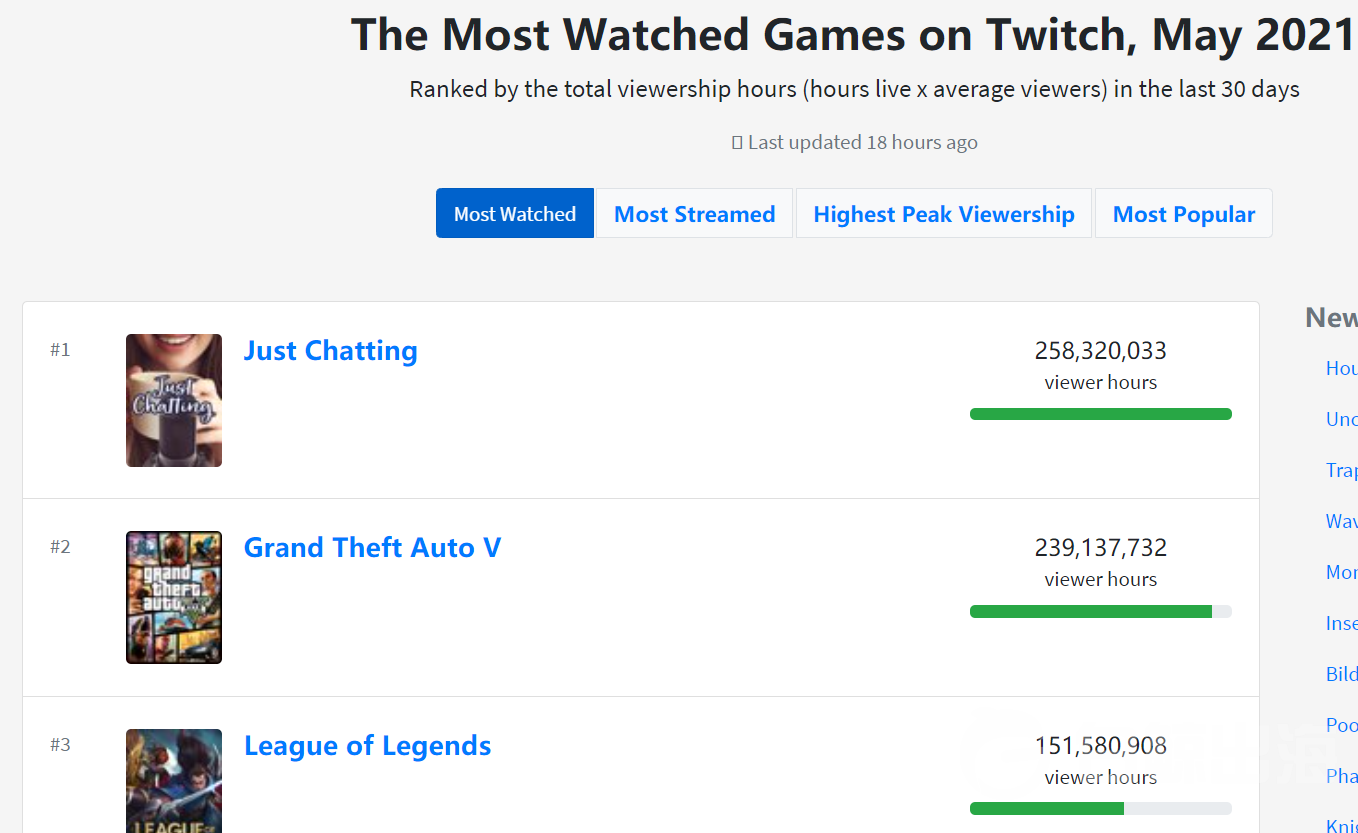Open the Highest Peak Viewership tab
Image resolution: width=1358 pixels, height=833 pixels.
(x=943, y=214)
